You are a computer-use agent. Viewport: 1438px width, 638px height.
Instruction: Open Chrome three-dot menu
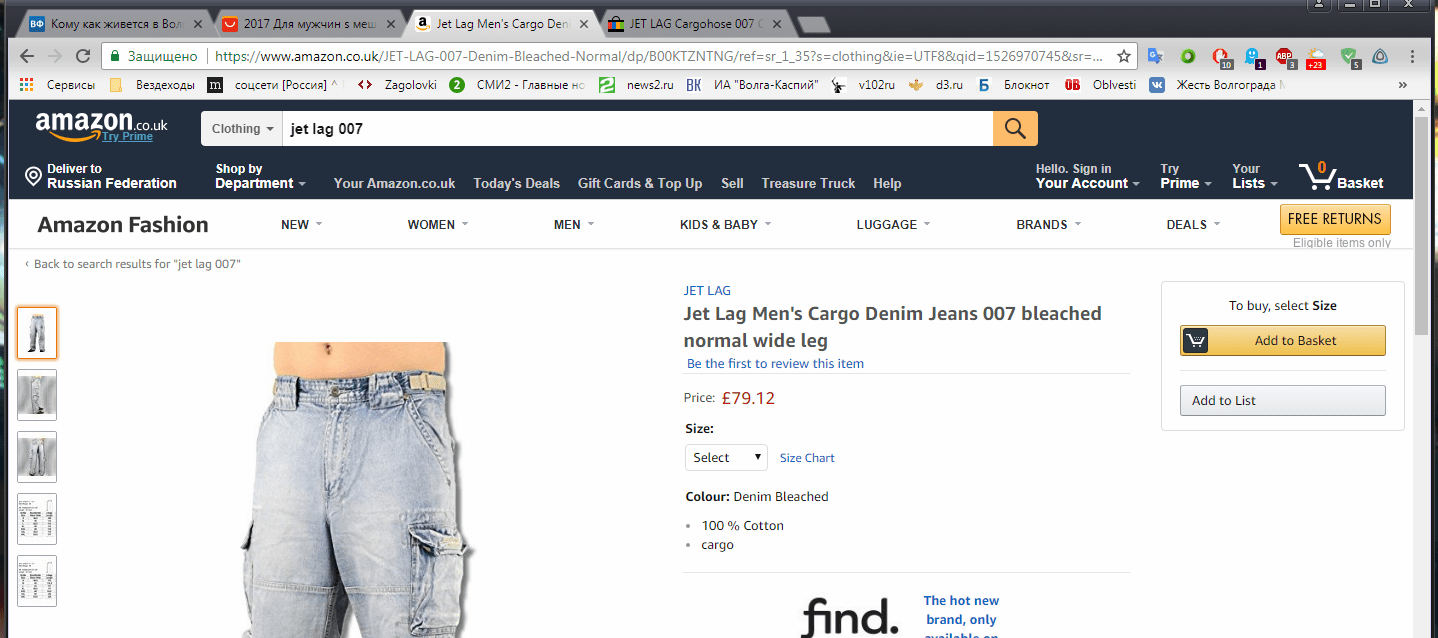1412,56
